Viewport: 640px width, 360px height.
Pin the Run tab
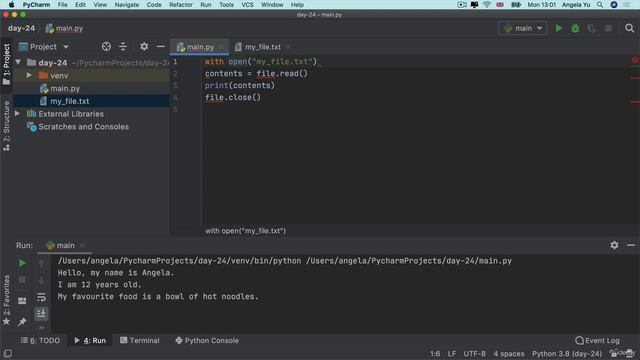22,322
